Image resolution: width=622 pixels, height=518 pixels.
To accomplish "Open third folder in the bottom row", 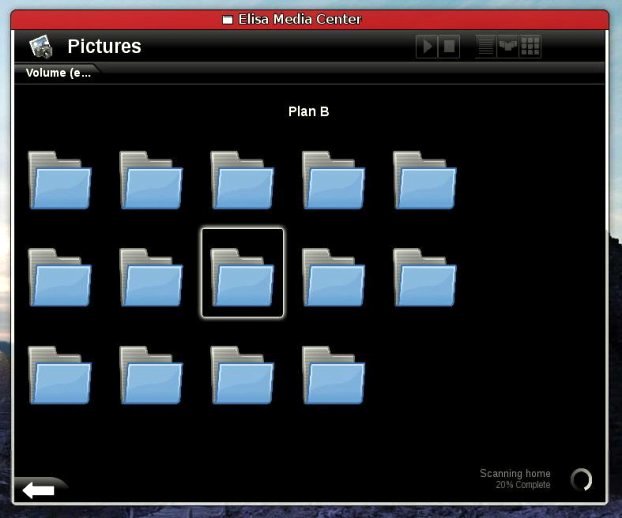I will [x=242, y=375].
